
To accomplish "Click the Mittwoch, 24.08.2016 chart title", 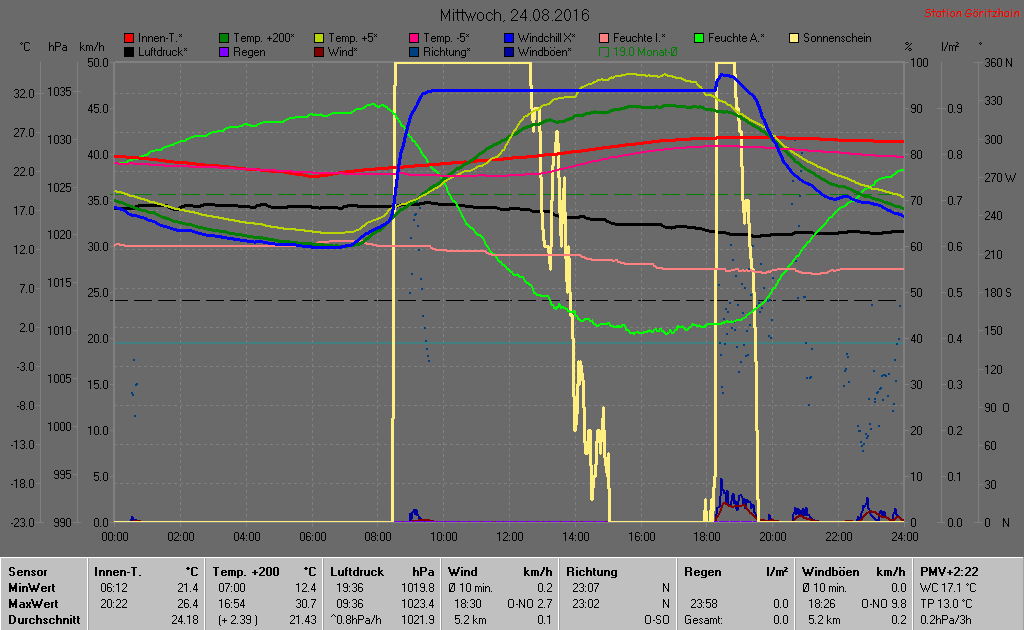I will (514, 16).
